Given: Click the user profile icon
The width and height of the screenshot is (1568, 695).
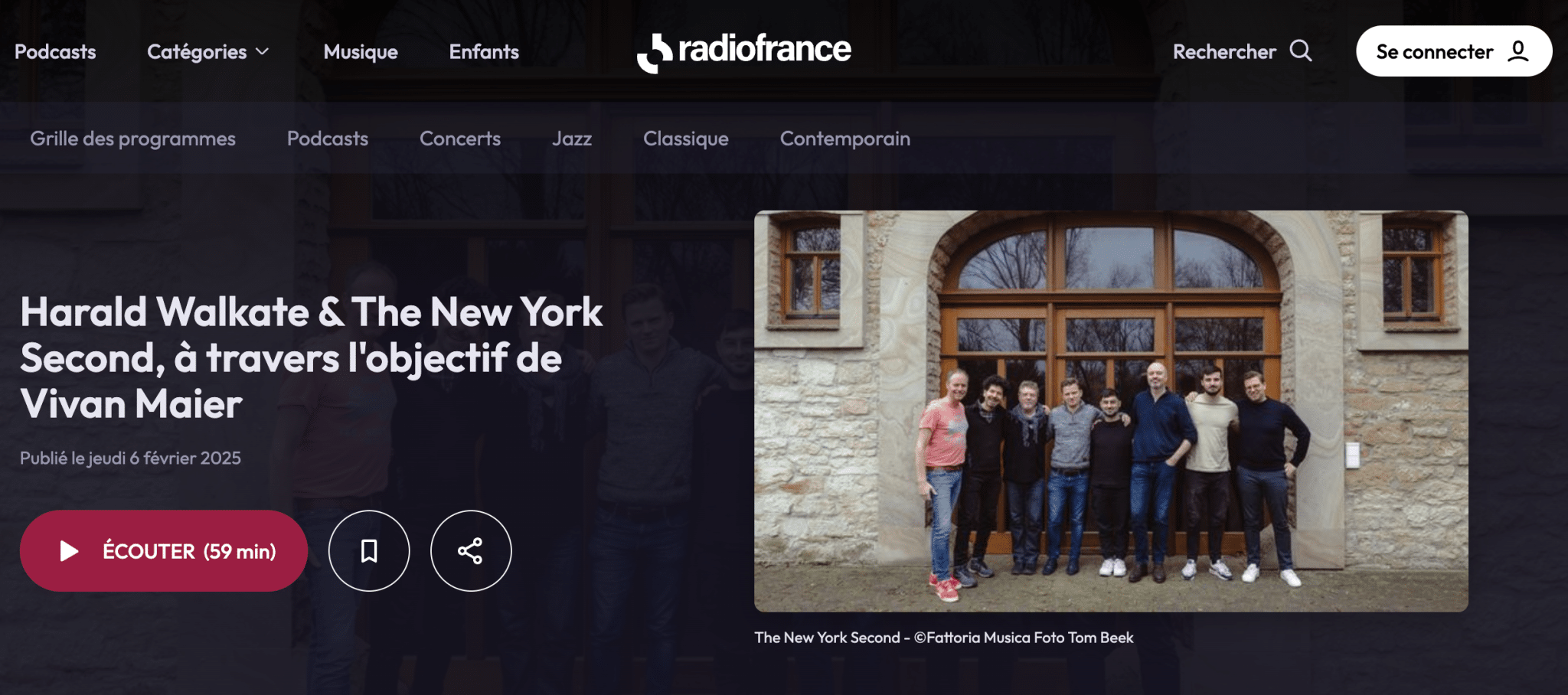Looking at the screenshot, I should coord(1518,51).
